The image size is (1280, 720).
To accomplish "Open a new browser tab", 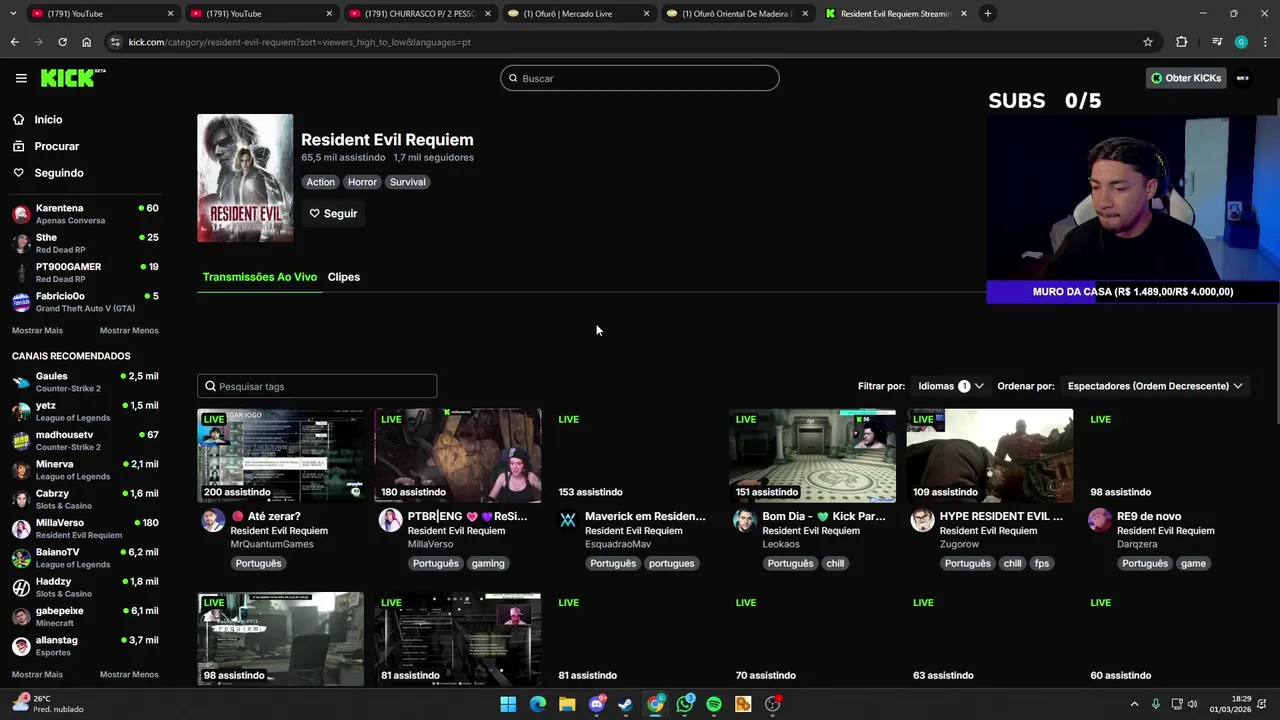I will click(987, 13).
